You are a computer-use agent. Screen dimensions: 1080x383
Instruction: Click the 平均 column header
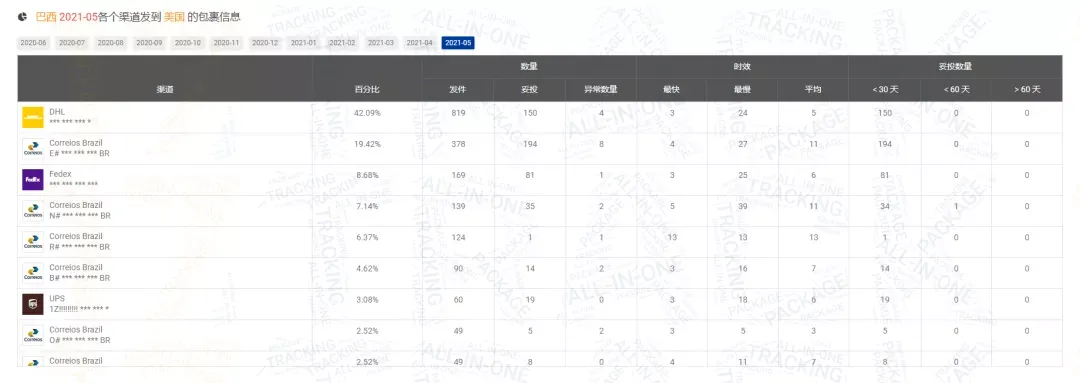coord(813,90)
